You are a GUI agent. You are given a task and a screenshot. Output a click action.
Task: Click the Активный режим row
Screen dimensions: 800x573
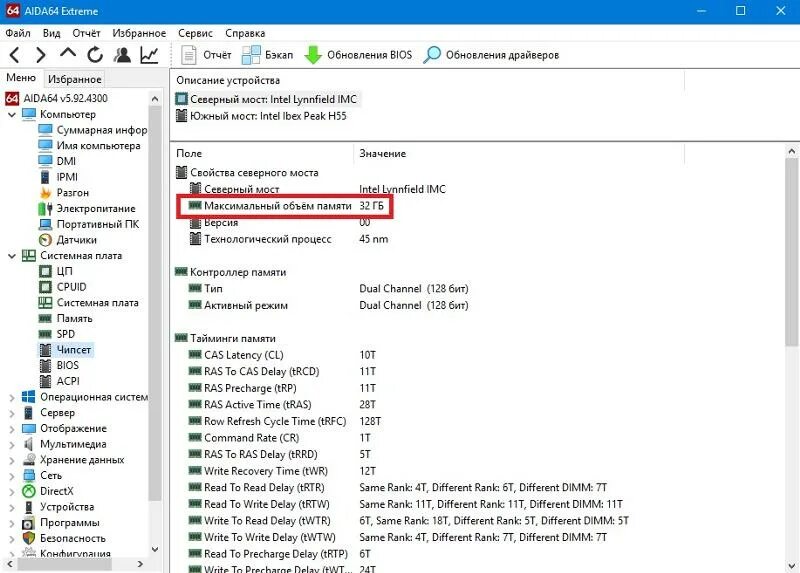pyautogui.click(x=328, y=305)
